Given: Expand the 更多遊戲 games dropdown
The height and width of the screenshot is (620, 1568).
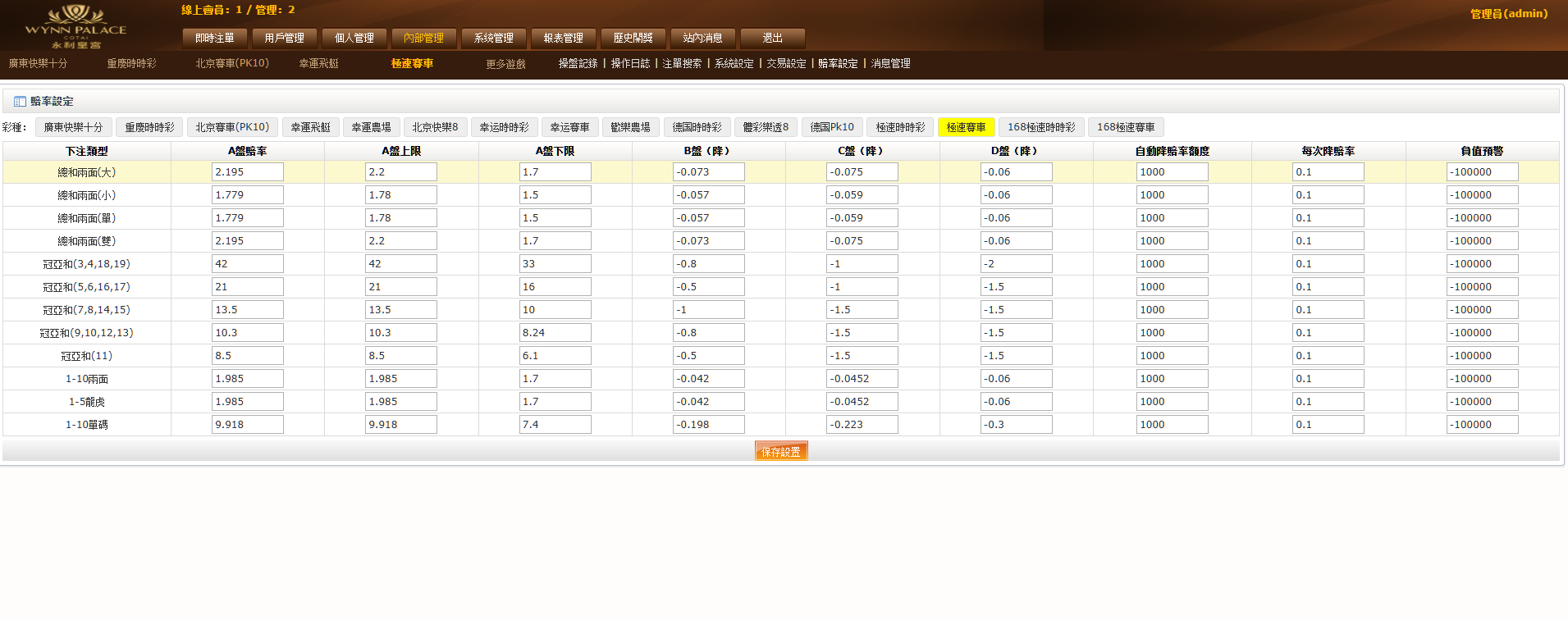Looking at the screenshot, I should [505, 64].
